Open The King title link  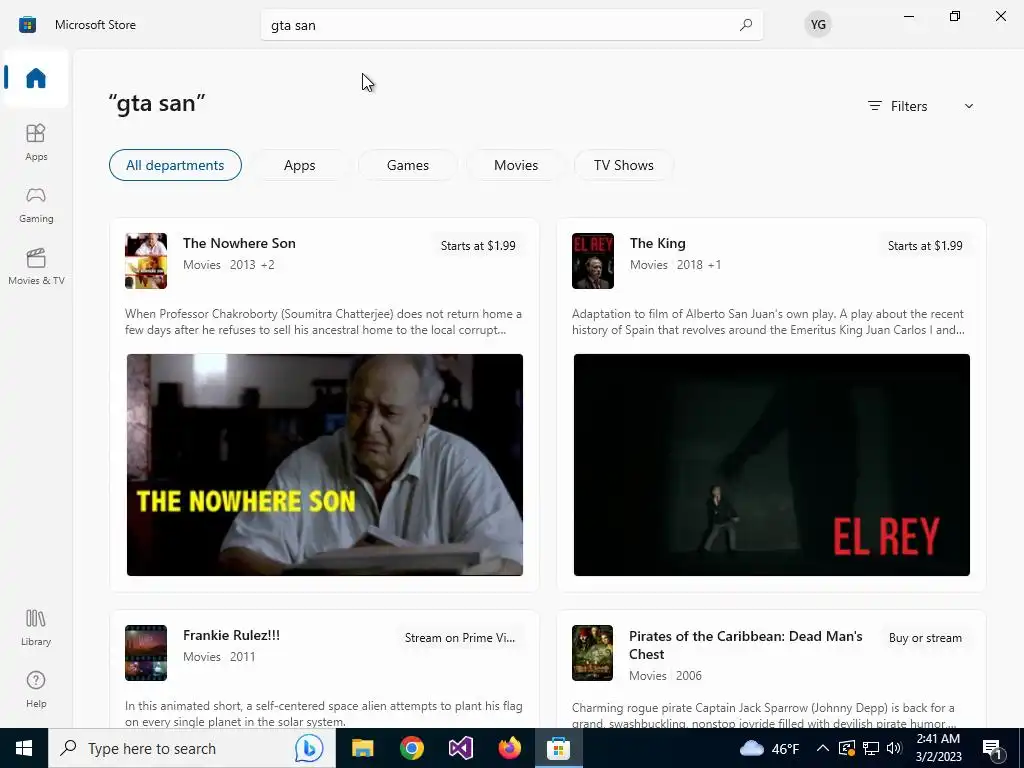point(658,243)
